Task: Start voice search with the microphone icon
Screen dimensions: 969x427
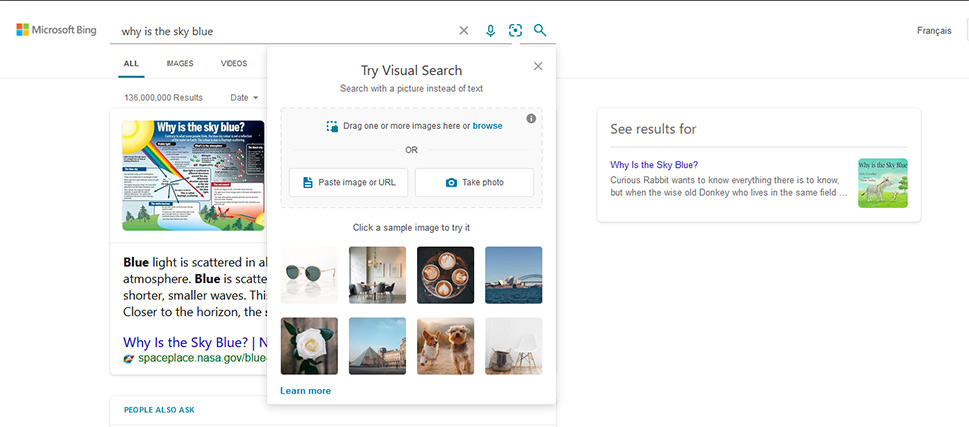Action: [x=490, y=30]
